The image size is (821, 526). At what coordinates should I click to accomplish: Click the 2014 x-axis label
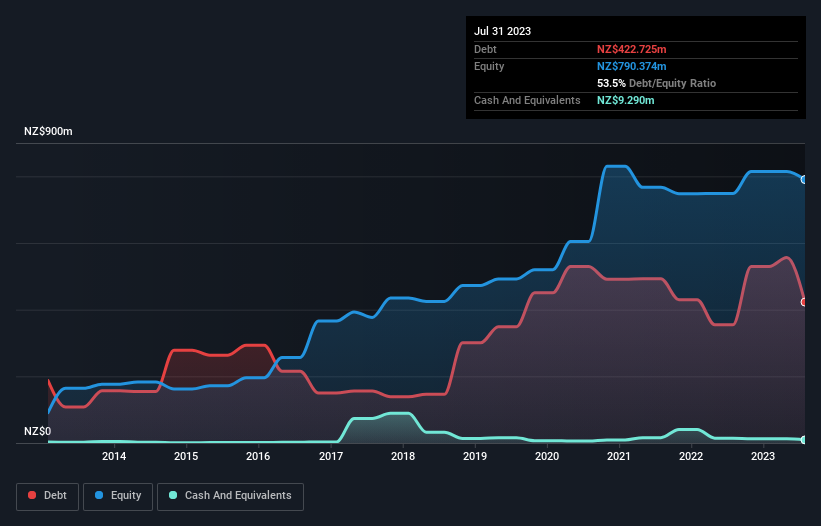[x=114, y=456]
